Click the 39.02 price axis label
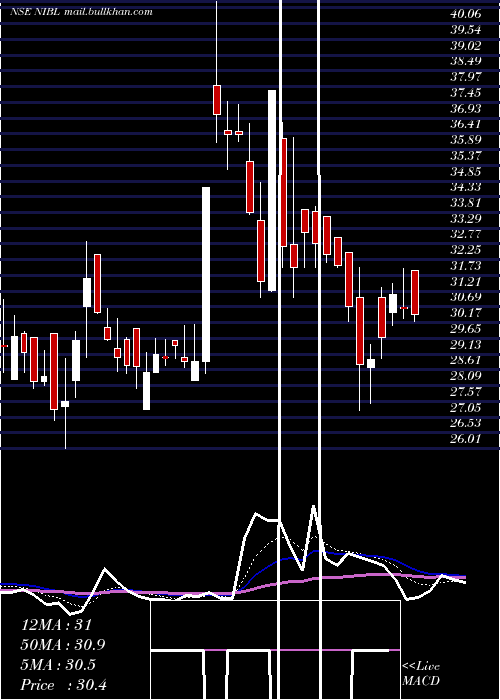The image size is (500, 700). point(466,46)
